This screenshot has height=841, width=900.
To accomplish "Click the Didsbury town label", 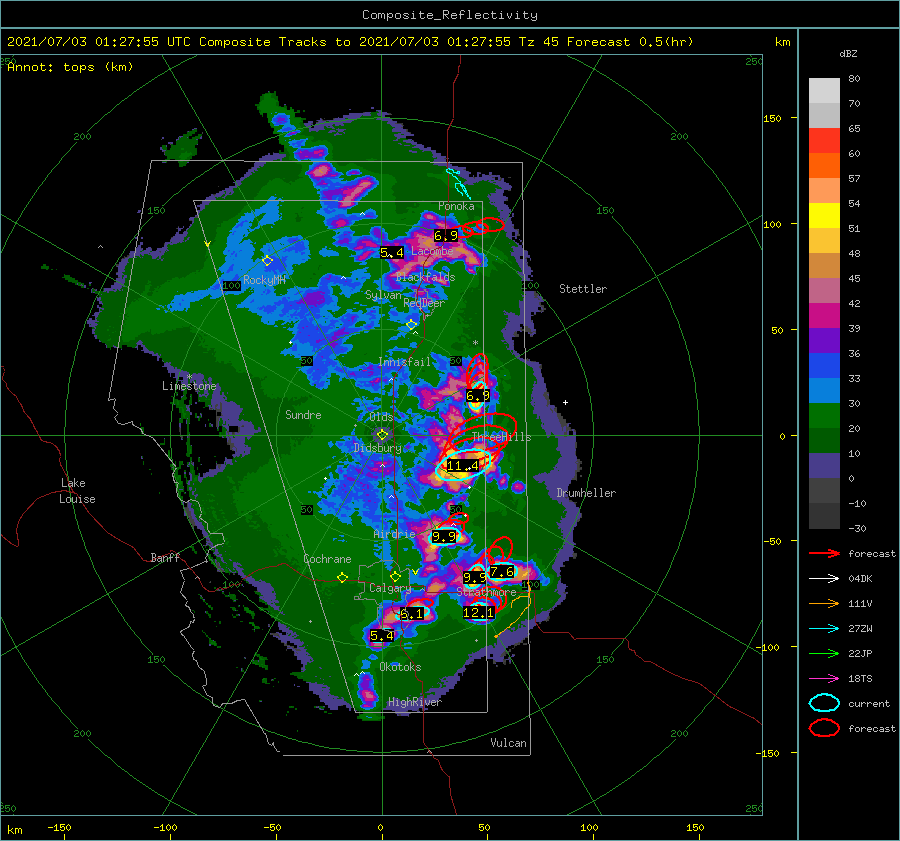I will click(x=378, y=448).
